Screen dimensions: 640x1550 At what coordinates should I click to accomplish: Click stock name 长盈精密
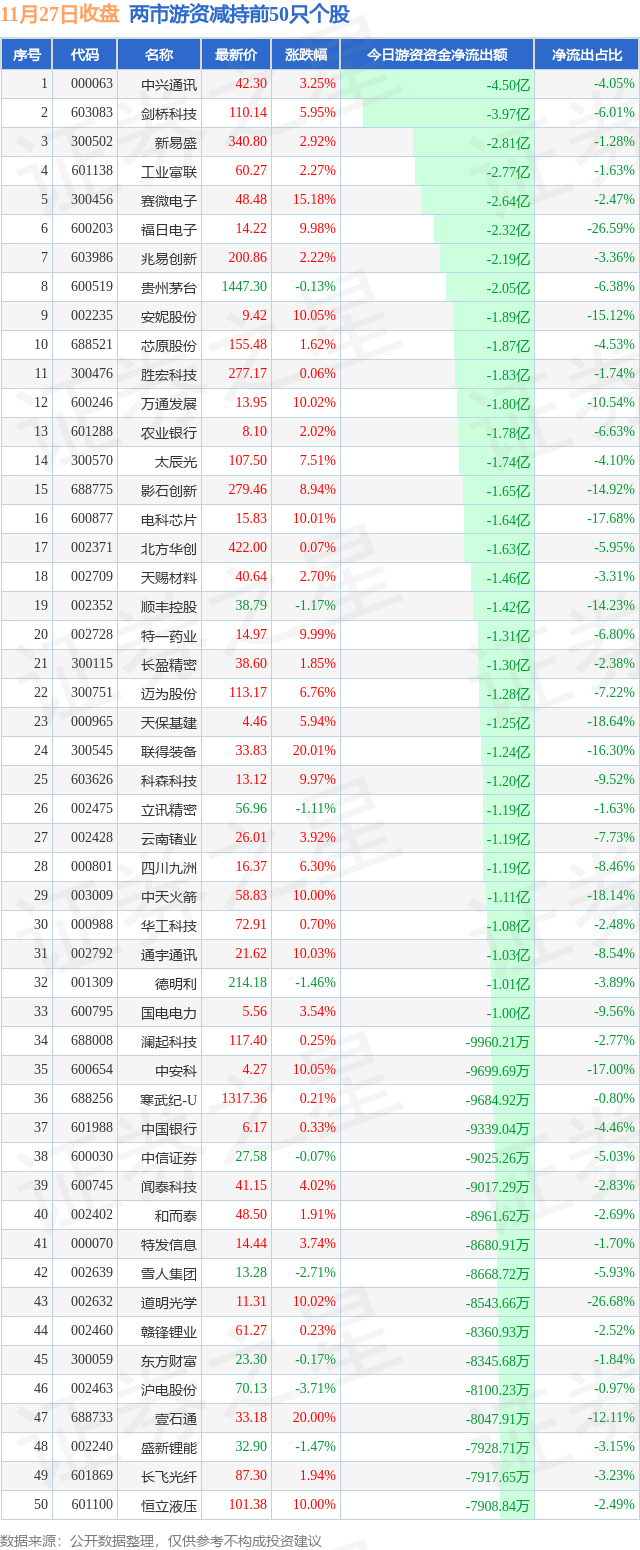[169, 664]
